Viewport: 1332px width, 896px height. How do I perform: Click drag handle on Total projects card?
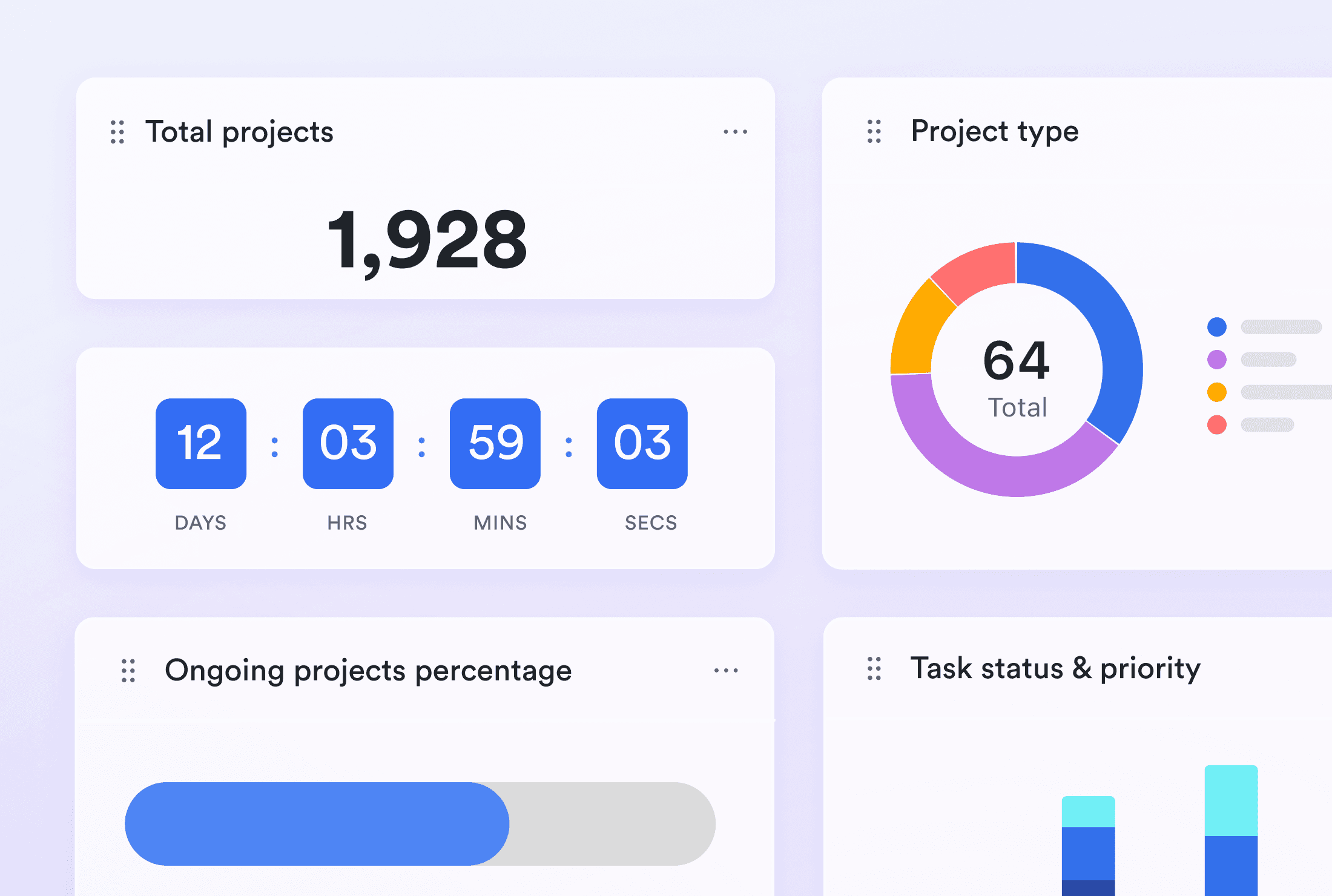117,132
